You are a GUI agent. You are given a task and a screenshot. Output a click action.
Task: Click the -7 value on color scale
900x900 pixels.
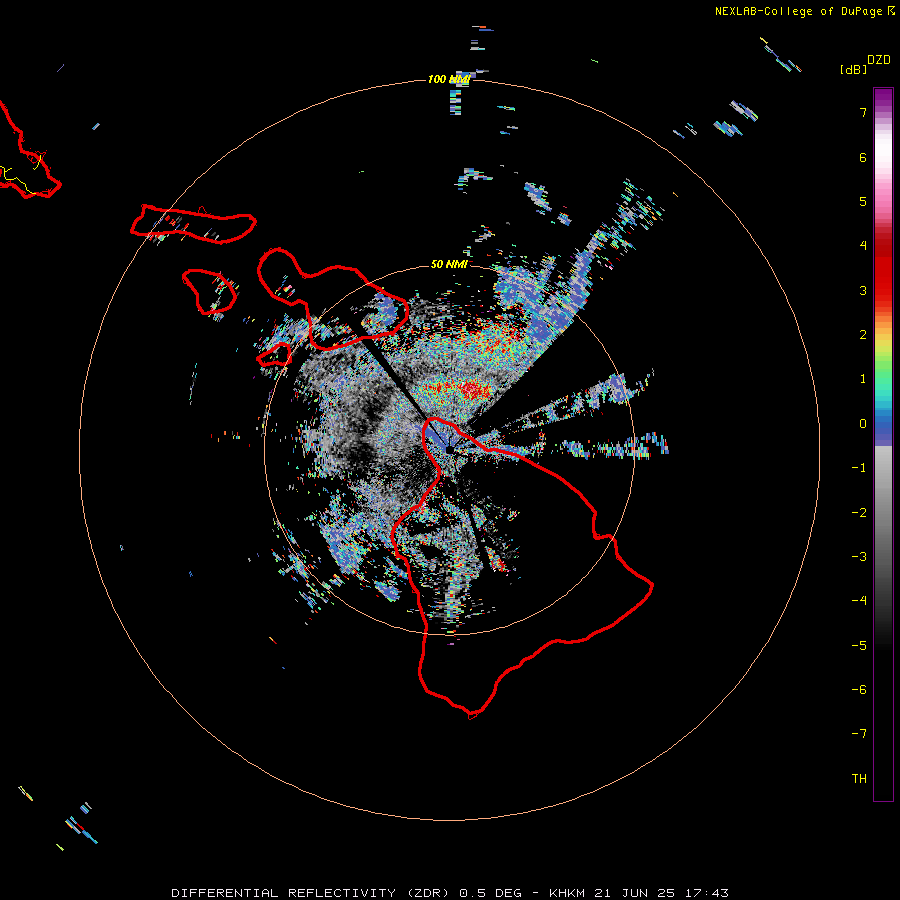(x=859, y=734)
